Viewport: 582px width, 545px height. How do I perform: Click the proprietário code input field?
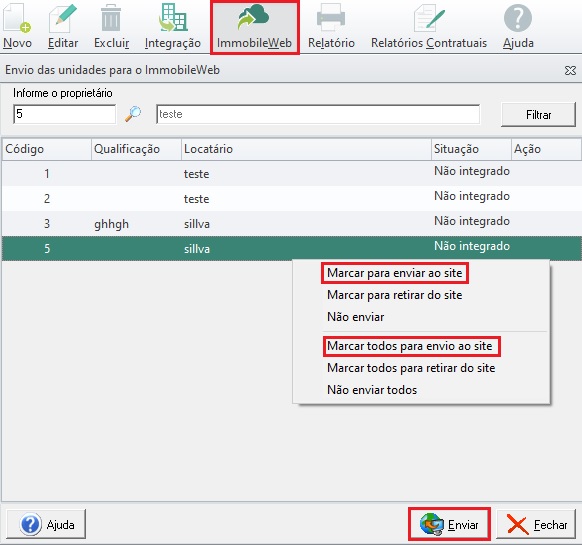pyautogui.click(x=64, y=114)
